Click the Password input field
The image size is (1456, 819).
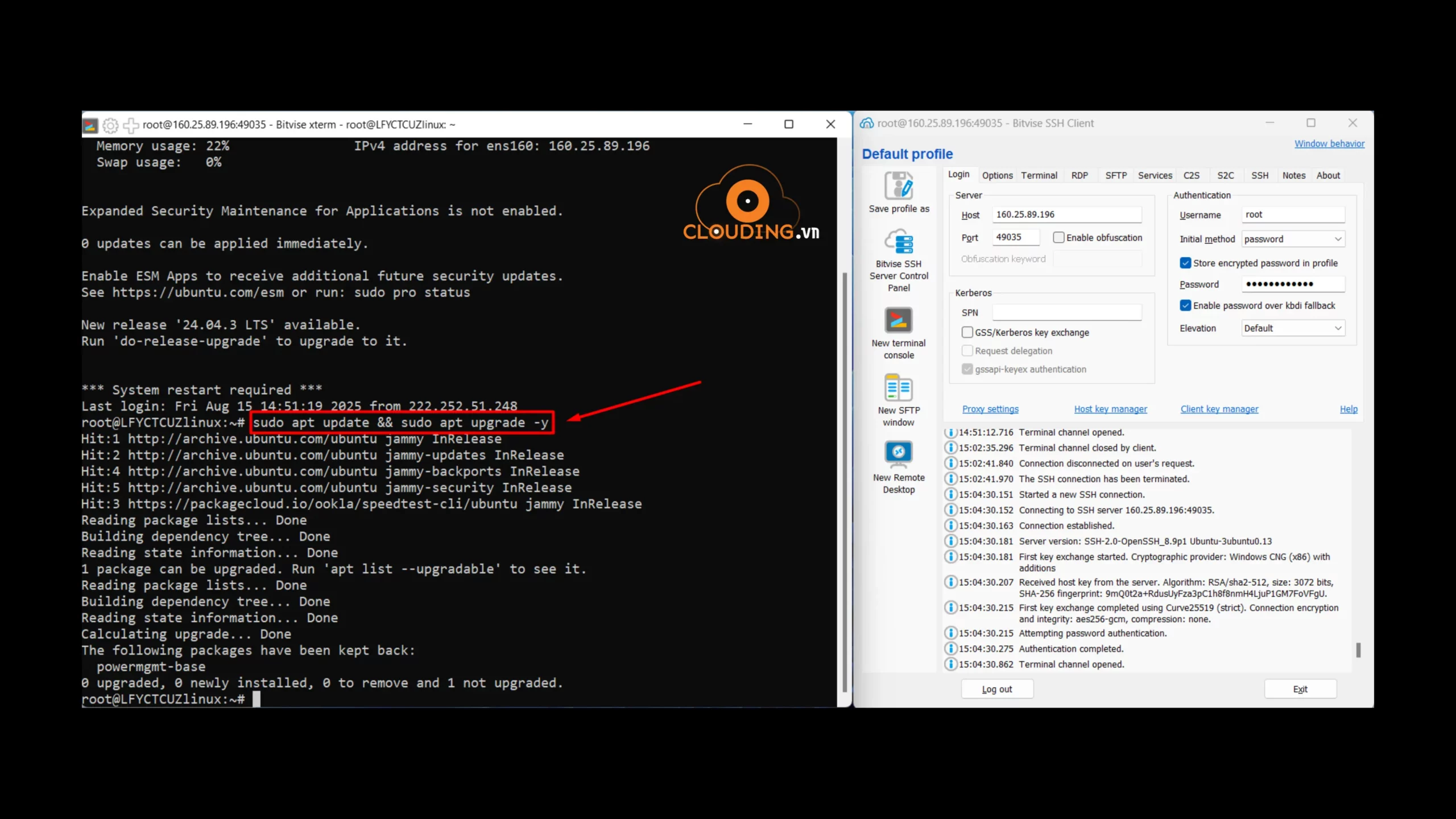click(1293, 284)
